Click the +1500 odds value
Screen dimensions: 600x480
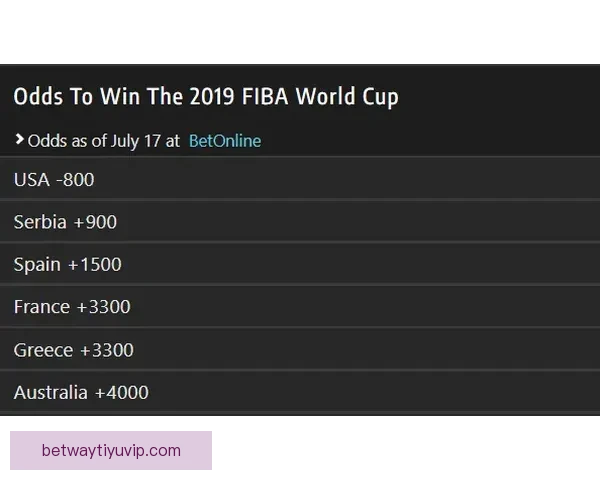95,265
